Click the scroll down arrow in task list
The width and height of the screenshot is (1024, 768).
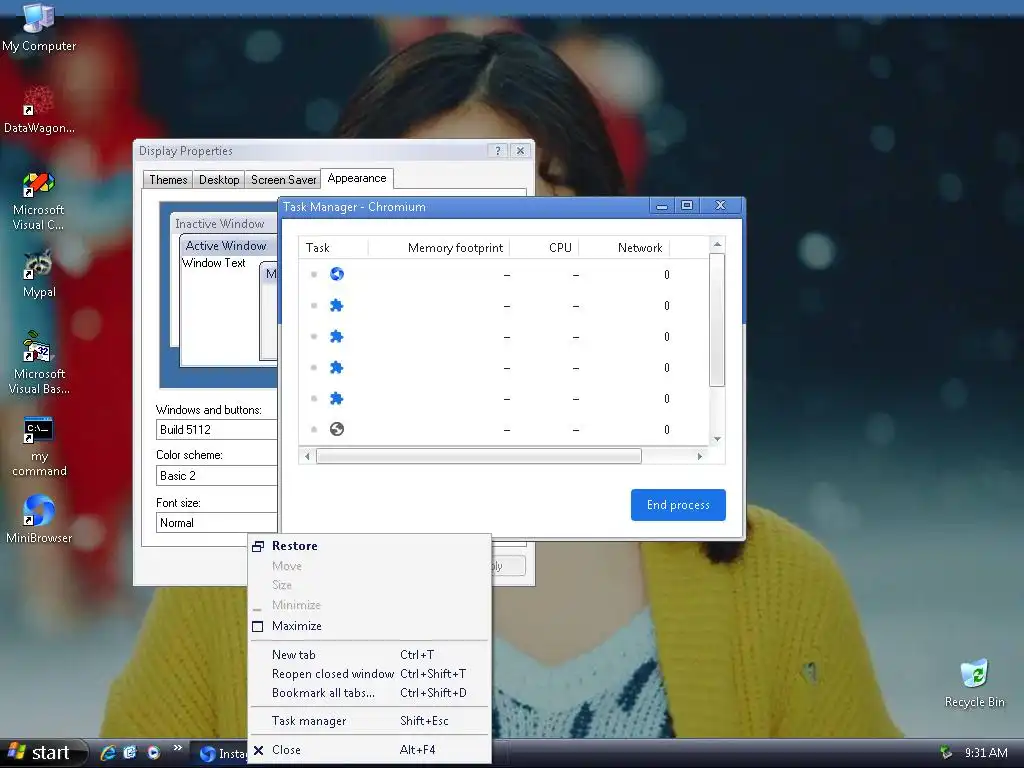[717, 439]
